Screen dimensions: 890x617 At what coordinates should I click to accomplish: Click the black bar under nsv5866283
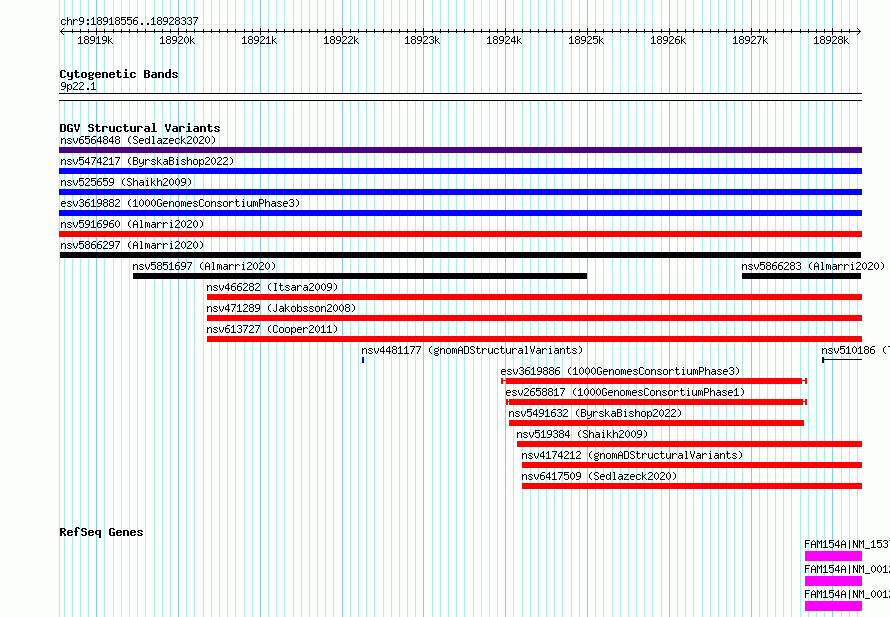click(801, 276)
